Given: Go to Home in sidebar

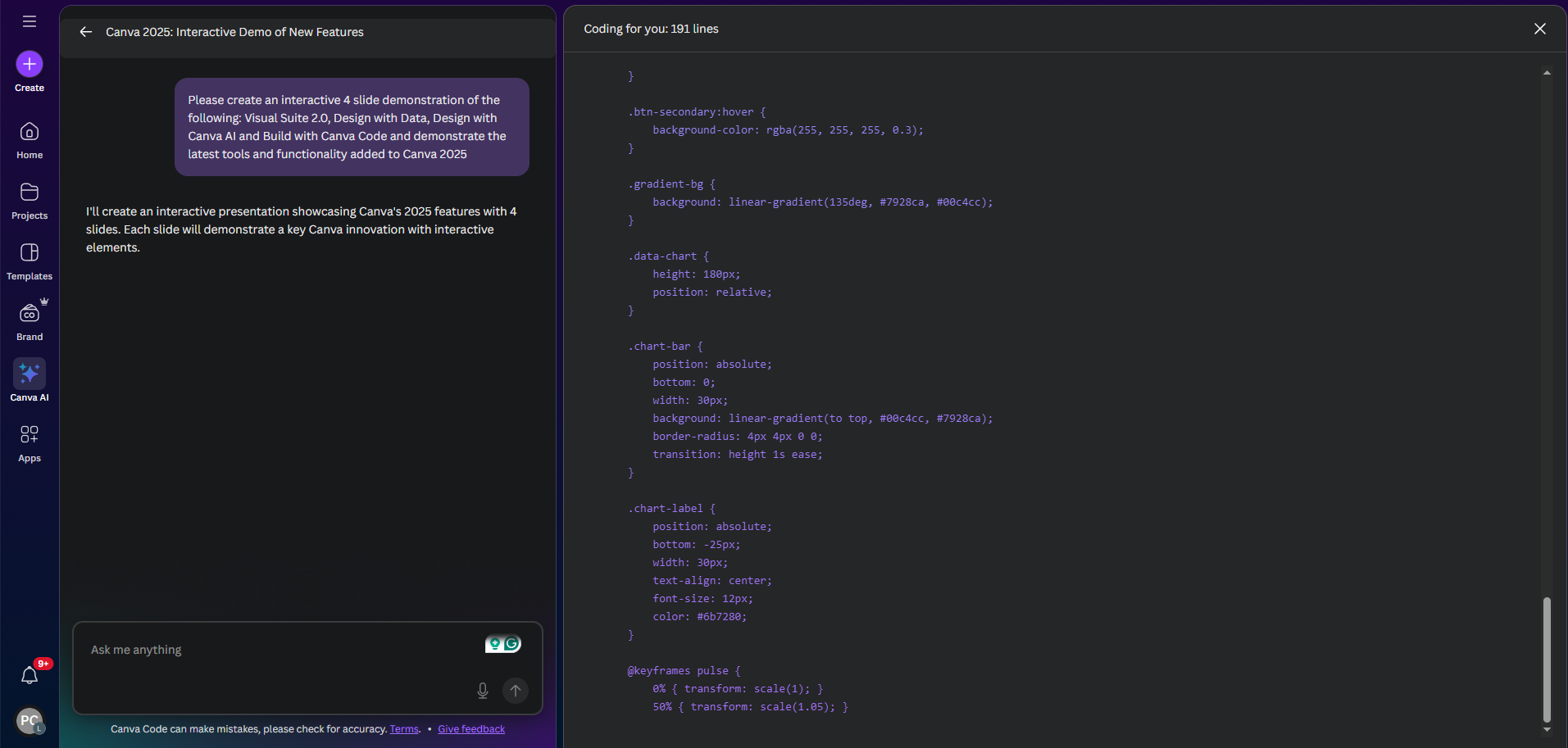Looking at the screenshot, I should 30,140.
